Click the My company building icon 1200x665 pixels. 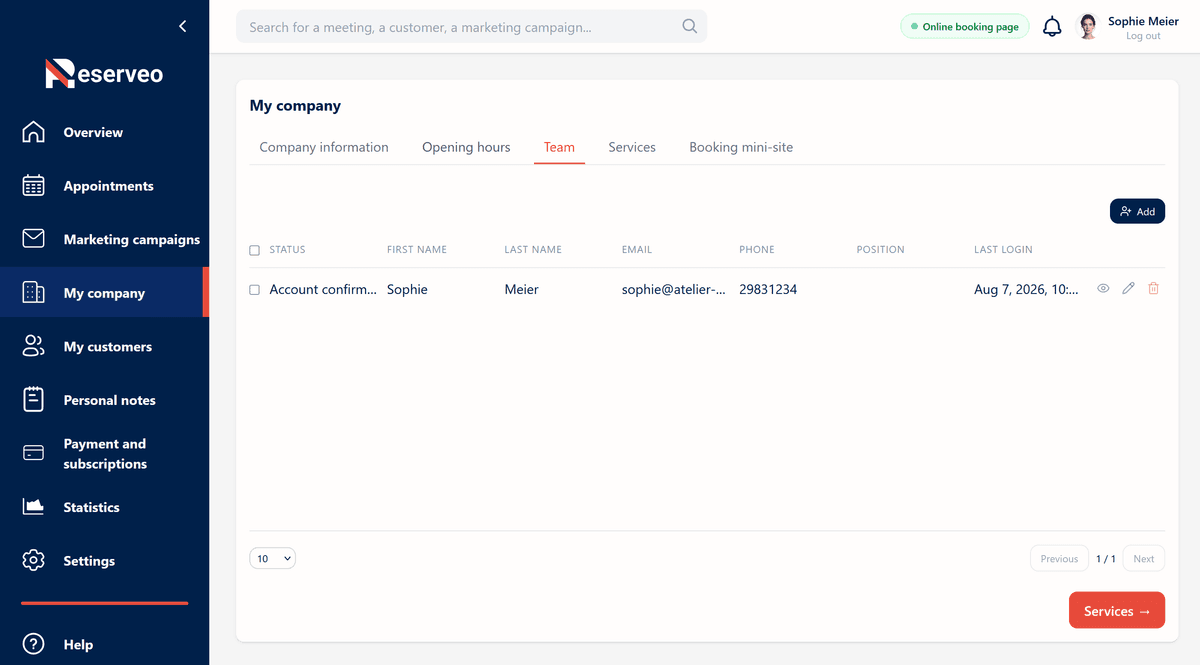(34, 293)
